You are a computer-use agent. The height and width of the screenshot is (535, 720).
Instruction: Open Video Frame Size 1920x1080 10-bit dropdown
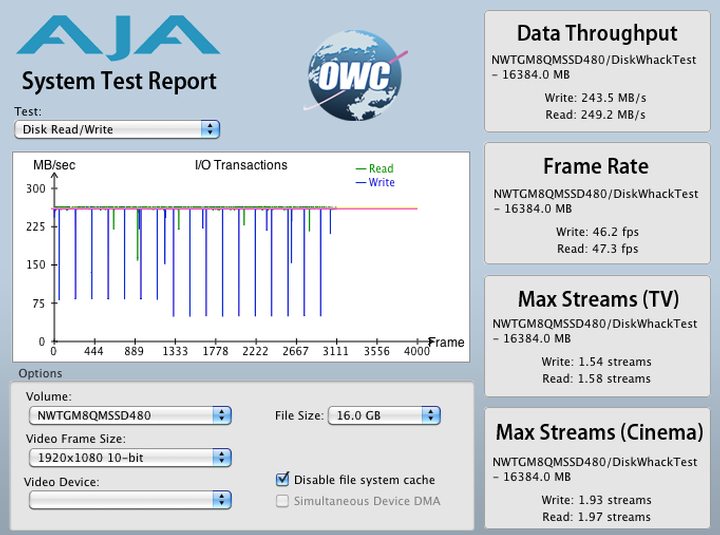tap(128, 457)
